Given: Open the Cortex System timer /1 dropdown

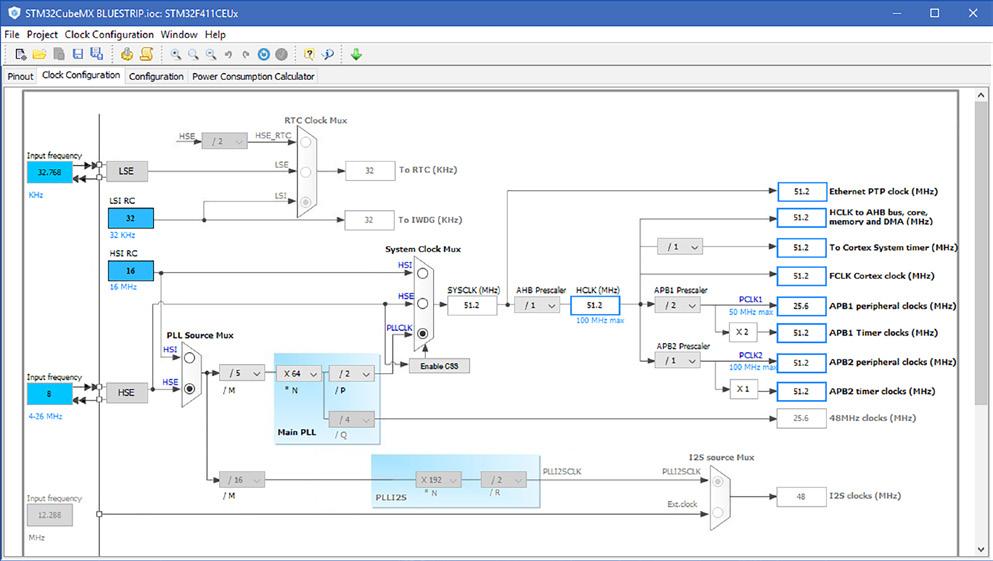Looking at the screenshot, I should pyautogui.click(x=680, y=247).
